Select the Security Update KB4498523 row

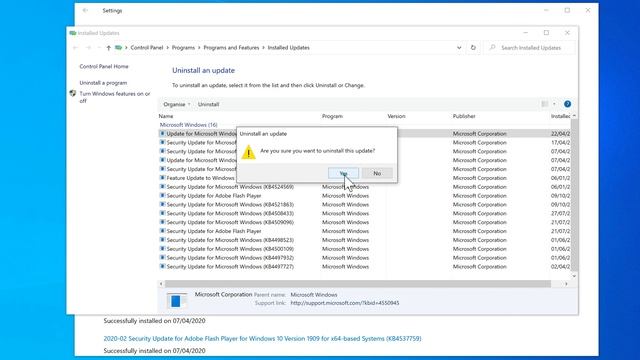coord(364,240)
